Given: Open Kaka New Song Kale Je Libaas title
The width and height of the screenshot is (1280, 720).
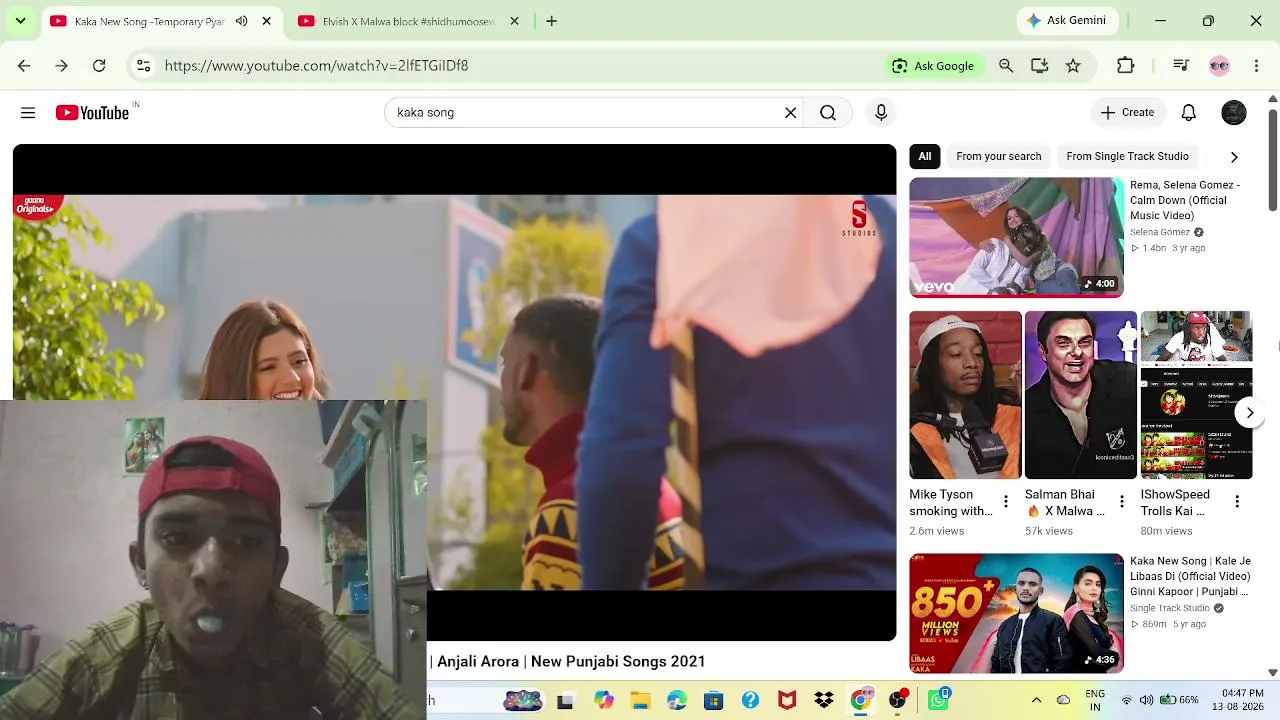Looking at the screenshot, I should click(x=1190, y=576).
